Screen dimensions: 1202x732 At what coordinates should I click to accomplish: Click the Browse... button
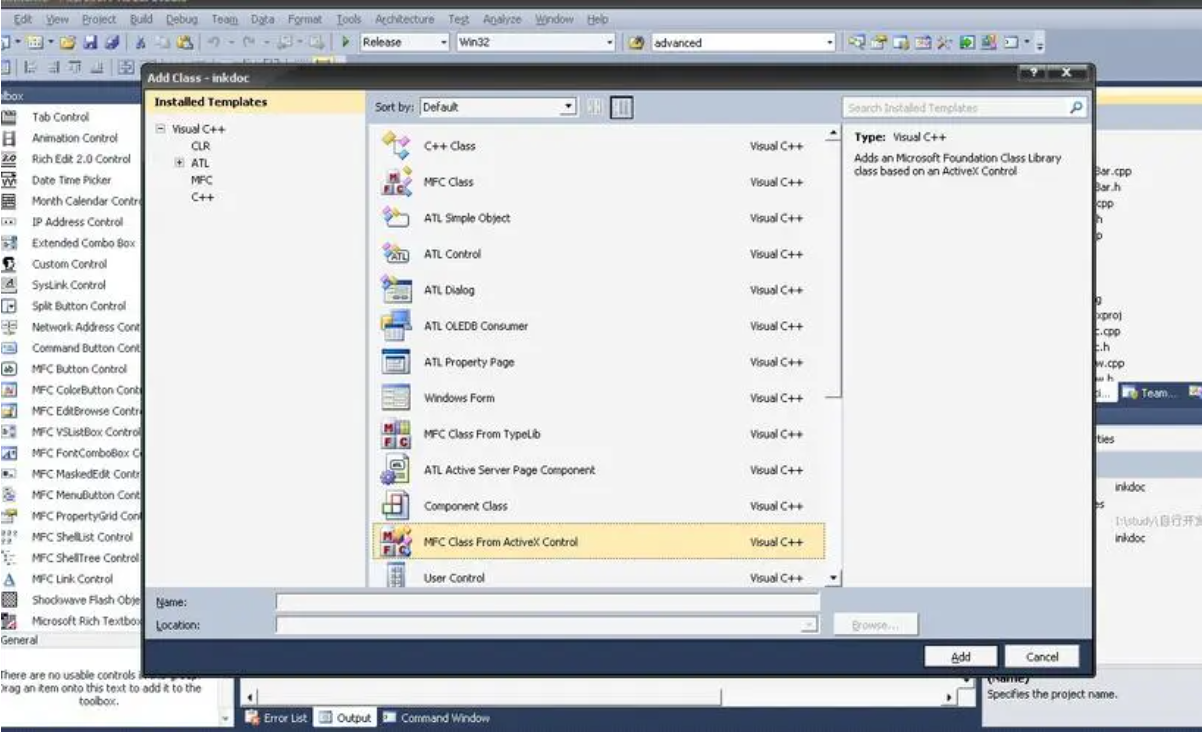click(x=876, y=625)
